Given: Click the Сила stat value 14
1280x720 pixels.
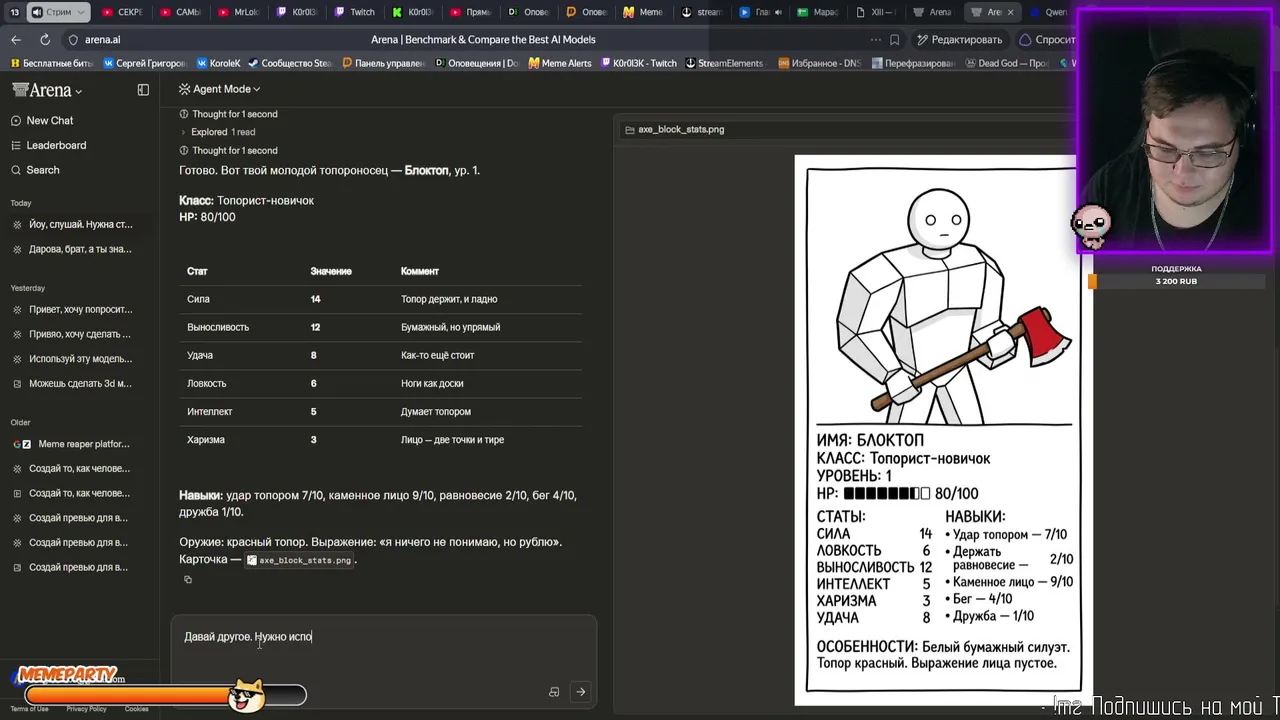Looking at the screenshot, I should tap(316, 299).
